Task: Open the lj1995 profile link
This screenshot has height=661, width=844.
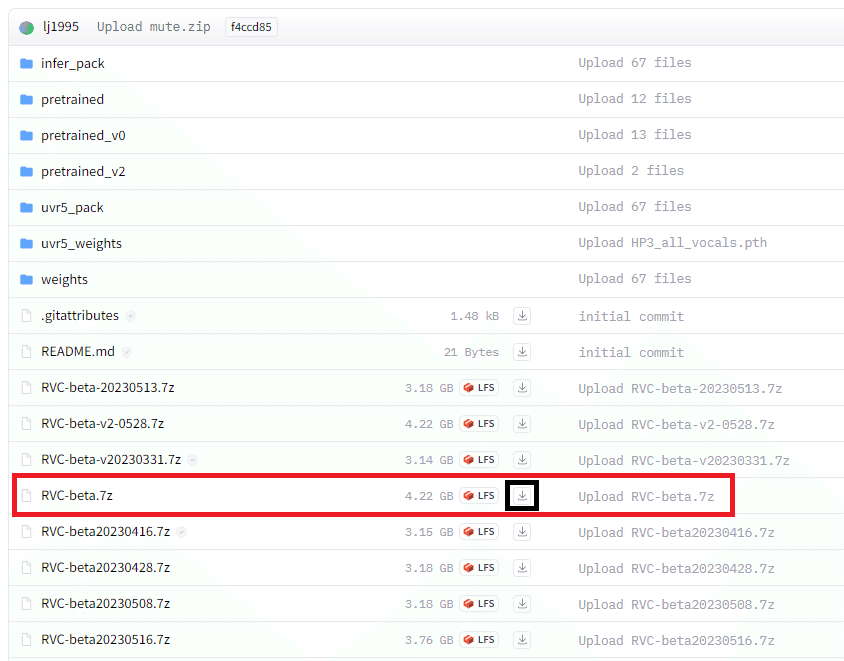Action: coord(60,26)
